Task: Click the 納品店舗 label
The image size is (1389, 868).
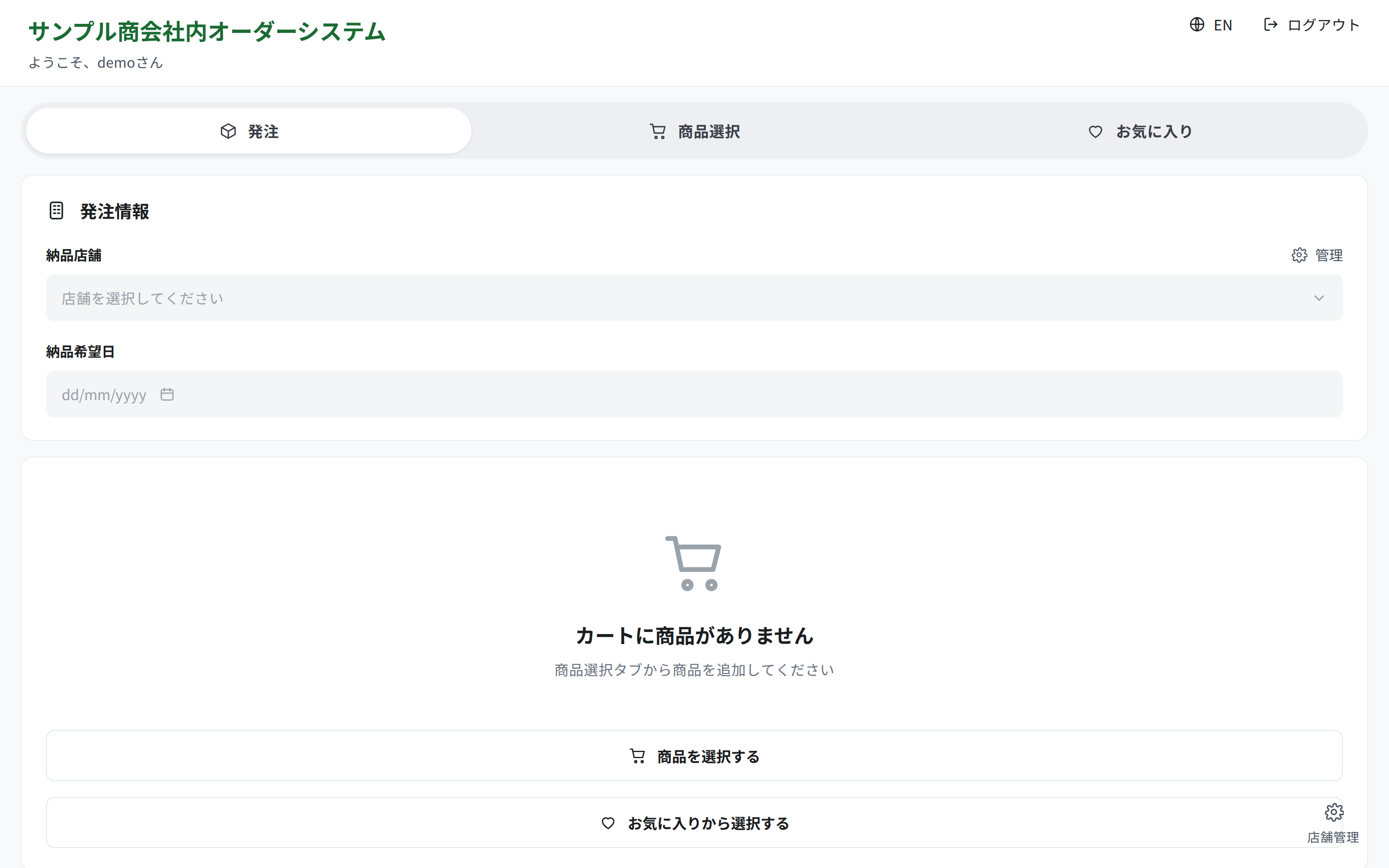Action: (73, 256)
